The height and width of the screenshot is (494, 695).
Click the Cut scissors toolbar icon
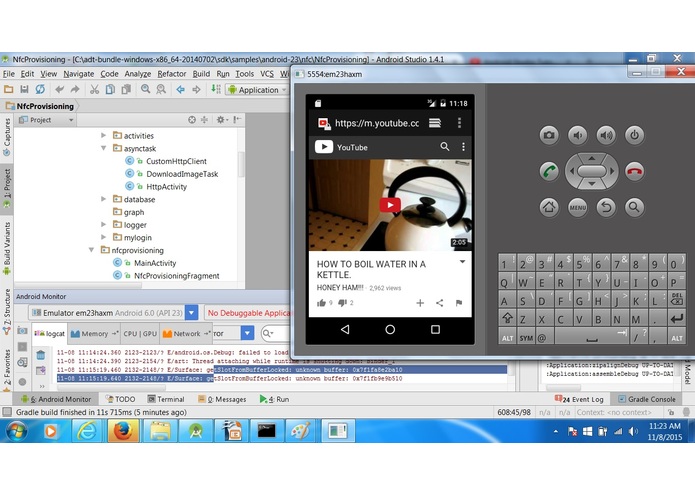point(94,89)
